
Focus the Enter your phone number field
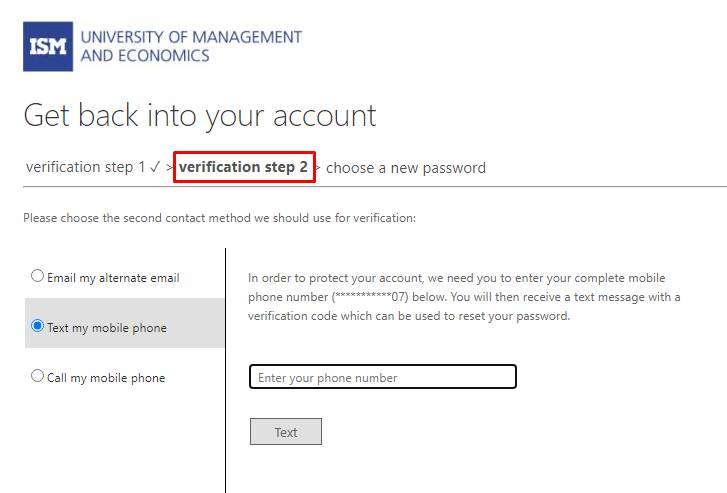[383, 377]
